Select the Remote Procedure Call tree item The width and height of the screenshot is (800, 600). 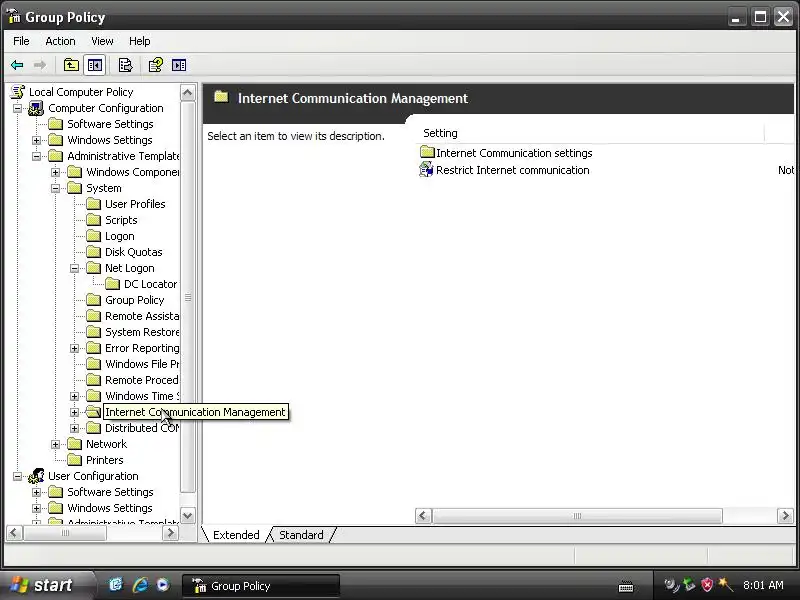[x=141, y=380]
